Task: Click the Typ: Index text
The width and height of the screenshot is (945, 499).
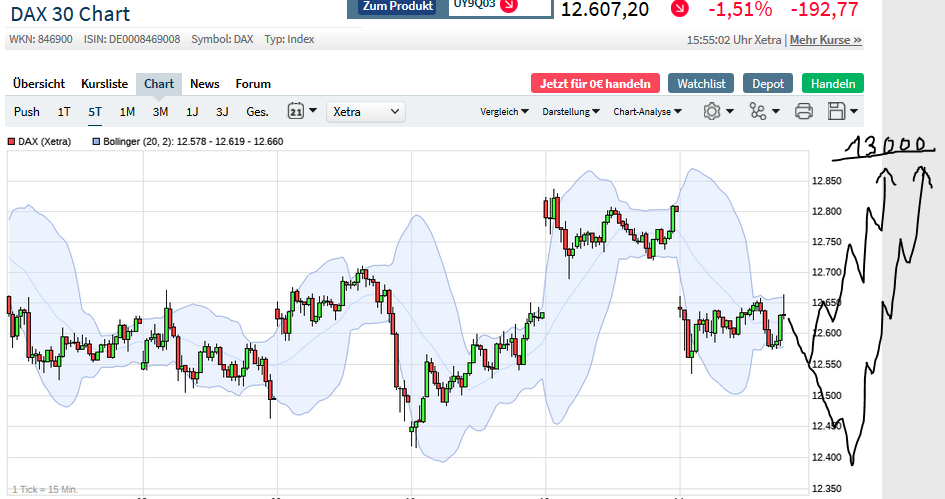Action: [289, 39]
